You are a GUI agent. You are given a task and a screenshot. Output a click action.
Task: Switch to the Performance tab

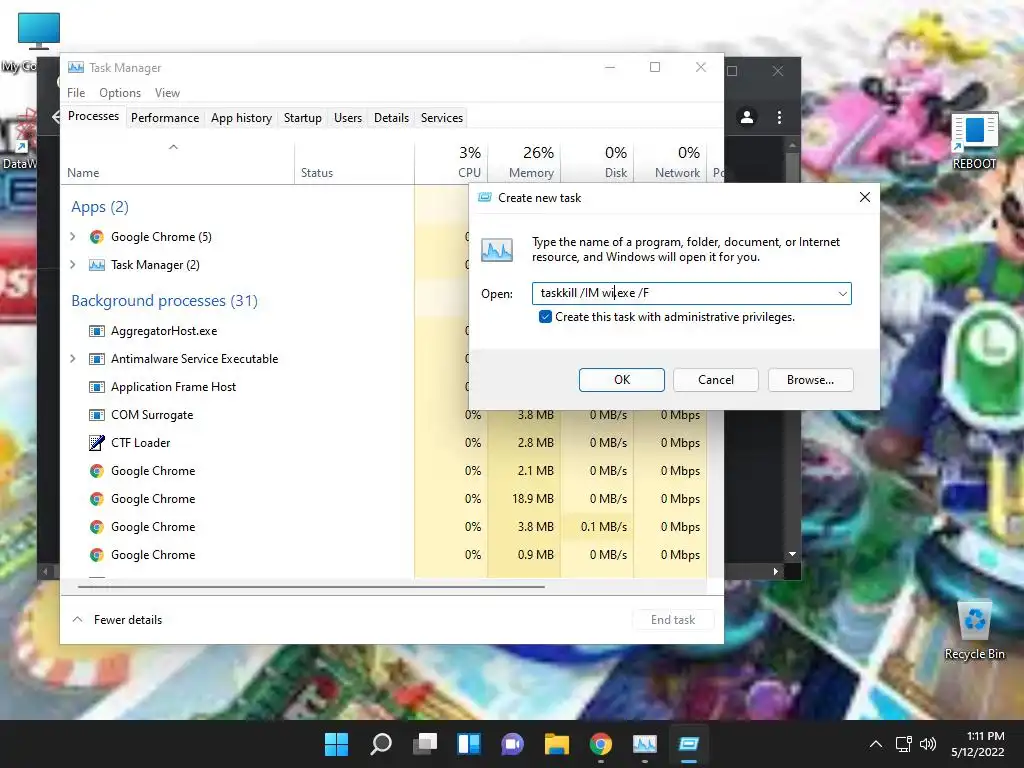point(165,118)
